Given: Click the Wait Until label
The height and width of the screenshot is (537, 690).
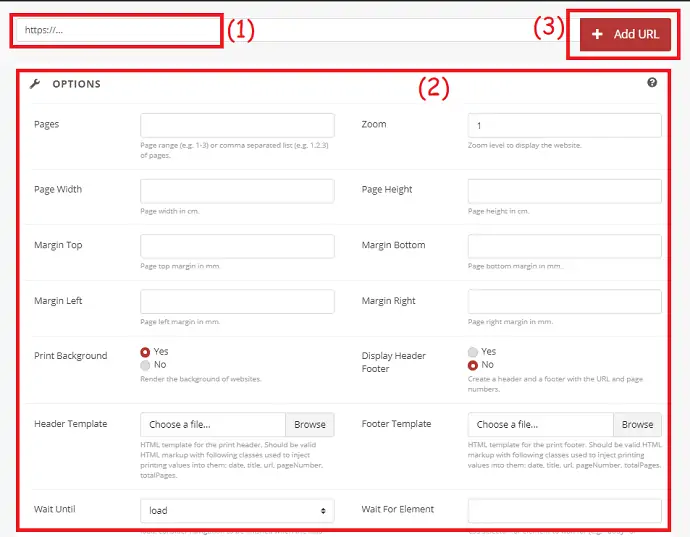Looking at the screenshot, I should pos(55,509).
